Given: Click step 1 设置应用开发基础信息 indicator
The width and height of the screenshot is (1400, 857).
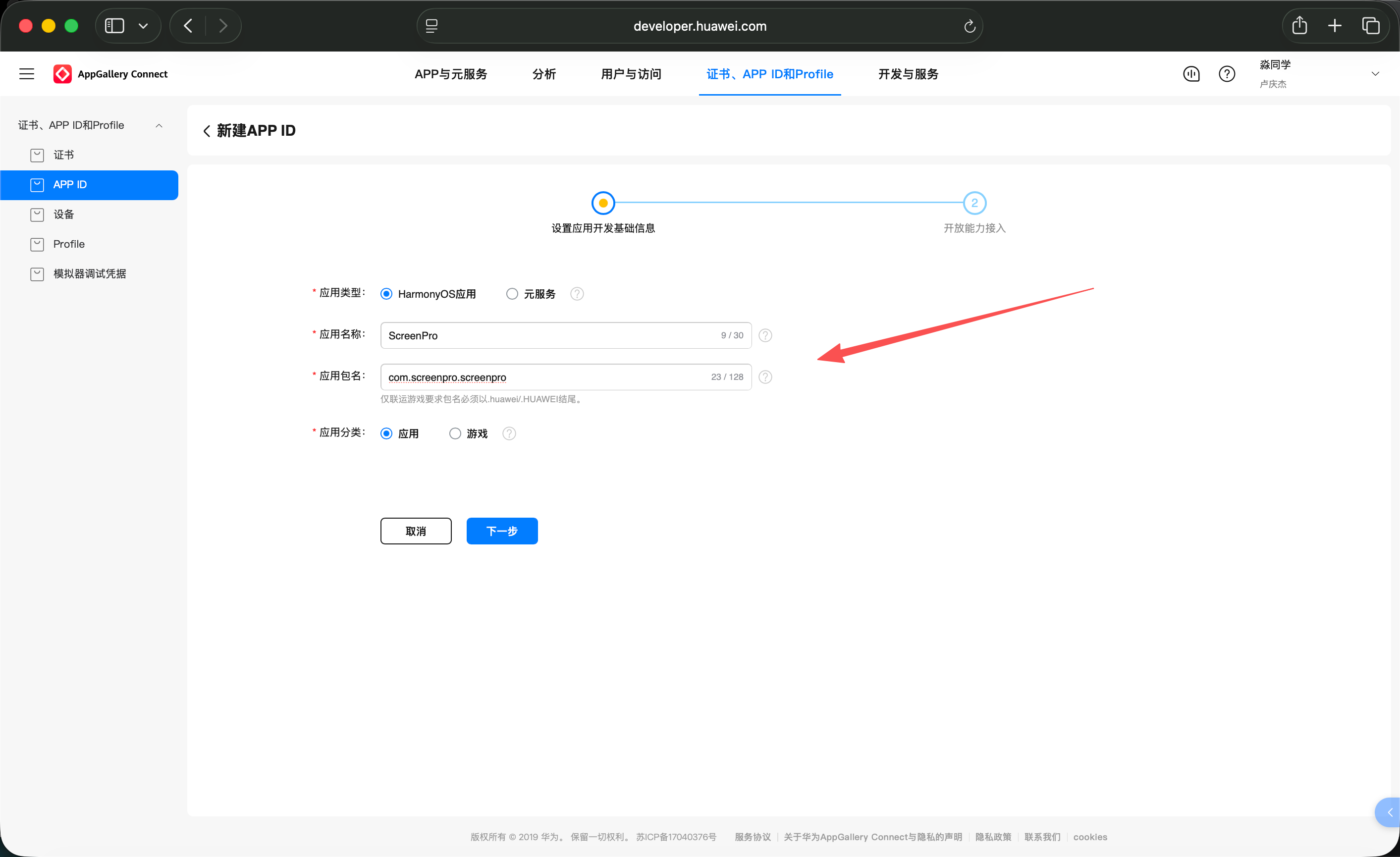Looking at the screenshot, I should (x=603, y=203).
